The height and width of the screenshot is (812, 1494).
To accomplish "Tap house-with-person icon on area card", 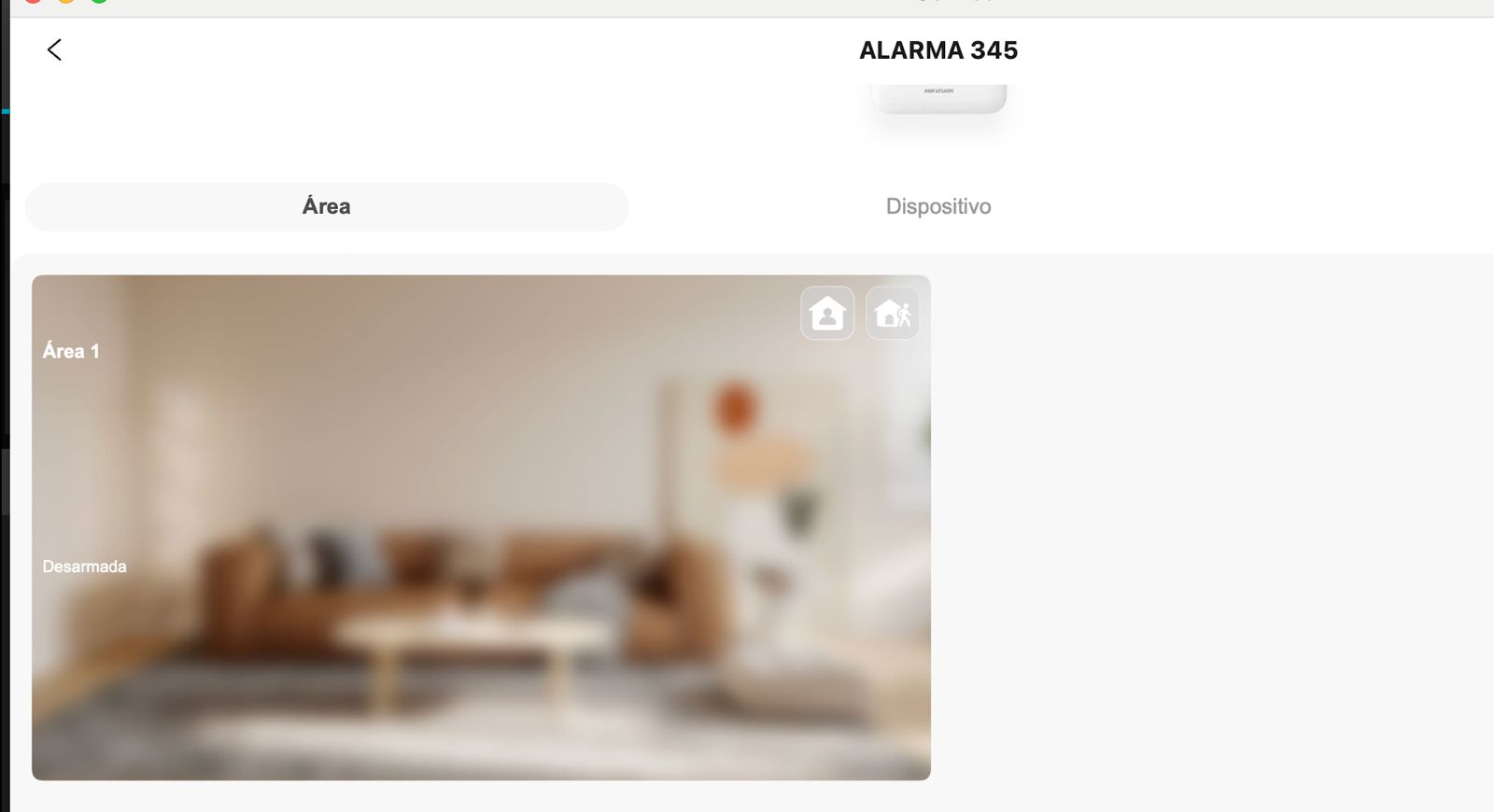I will click(x=827, y=313).
